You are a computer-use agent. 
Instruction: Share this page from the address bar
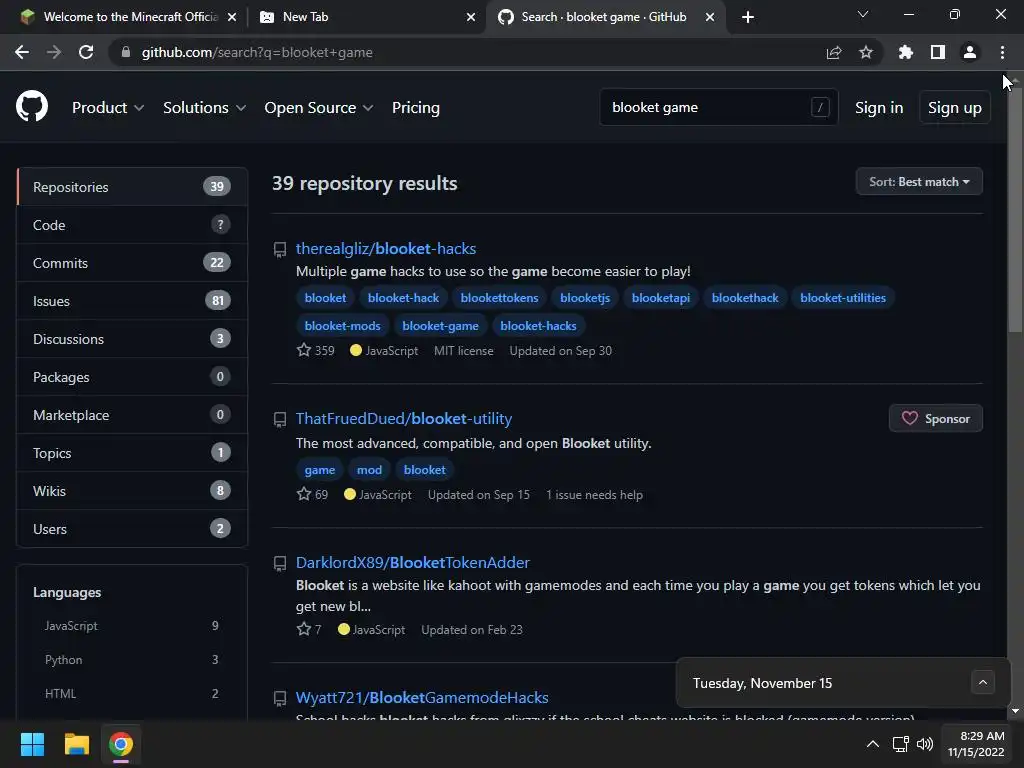[833, 52]
